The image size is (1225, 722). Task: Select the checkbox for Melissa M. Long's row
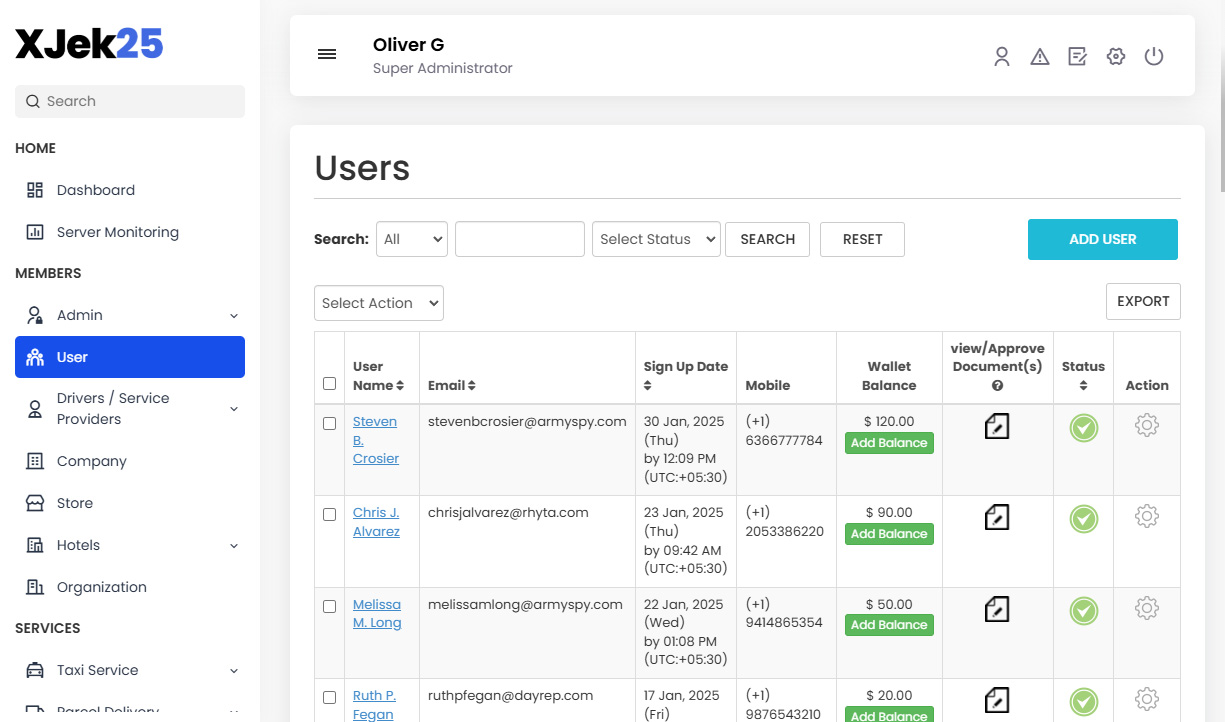tap(329, 607)
